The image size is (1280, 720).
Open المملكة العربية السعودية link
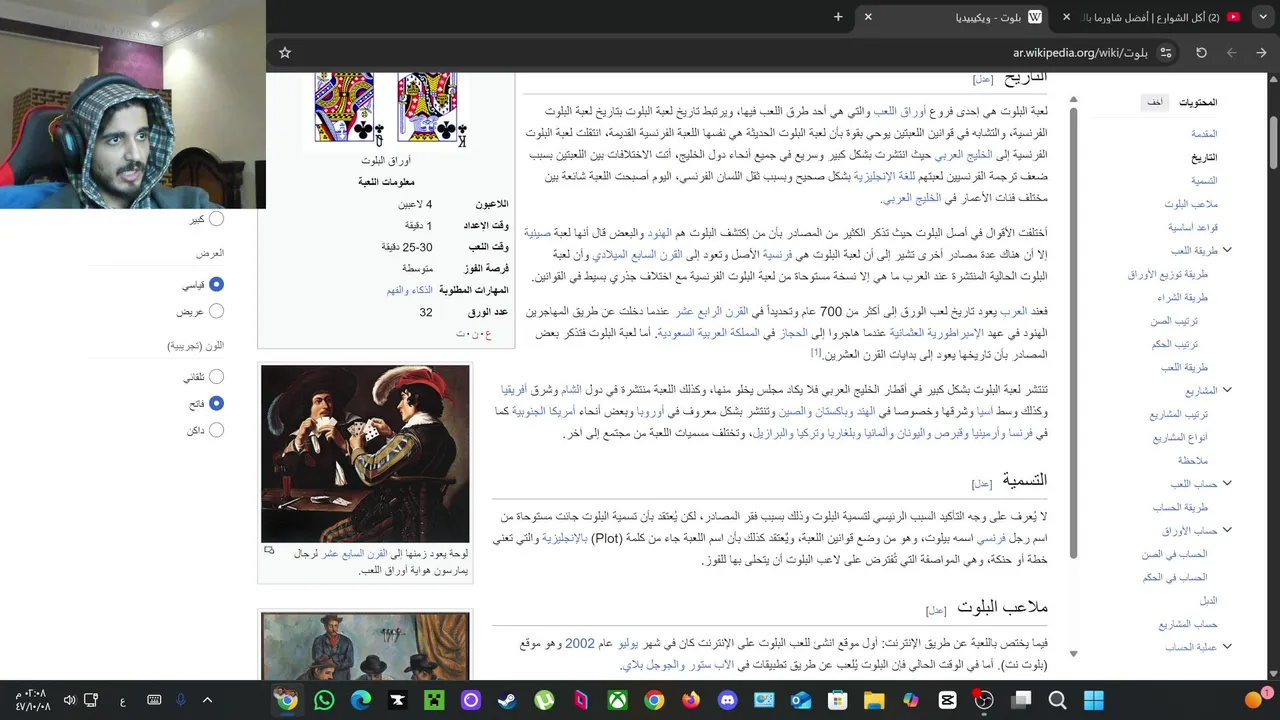[708, 333]
